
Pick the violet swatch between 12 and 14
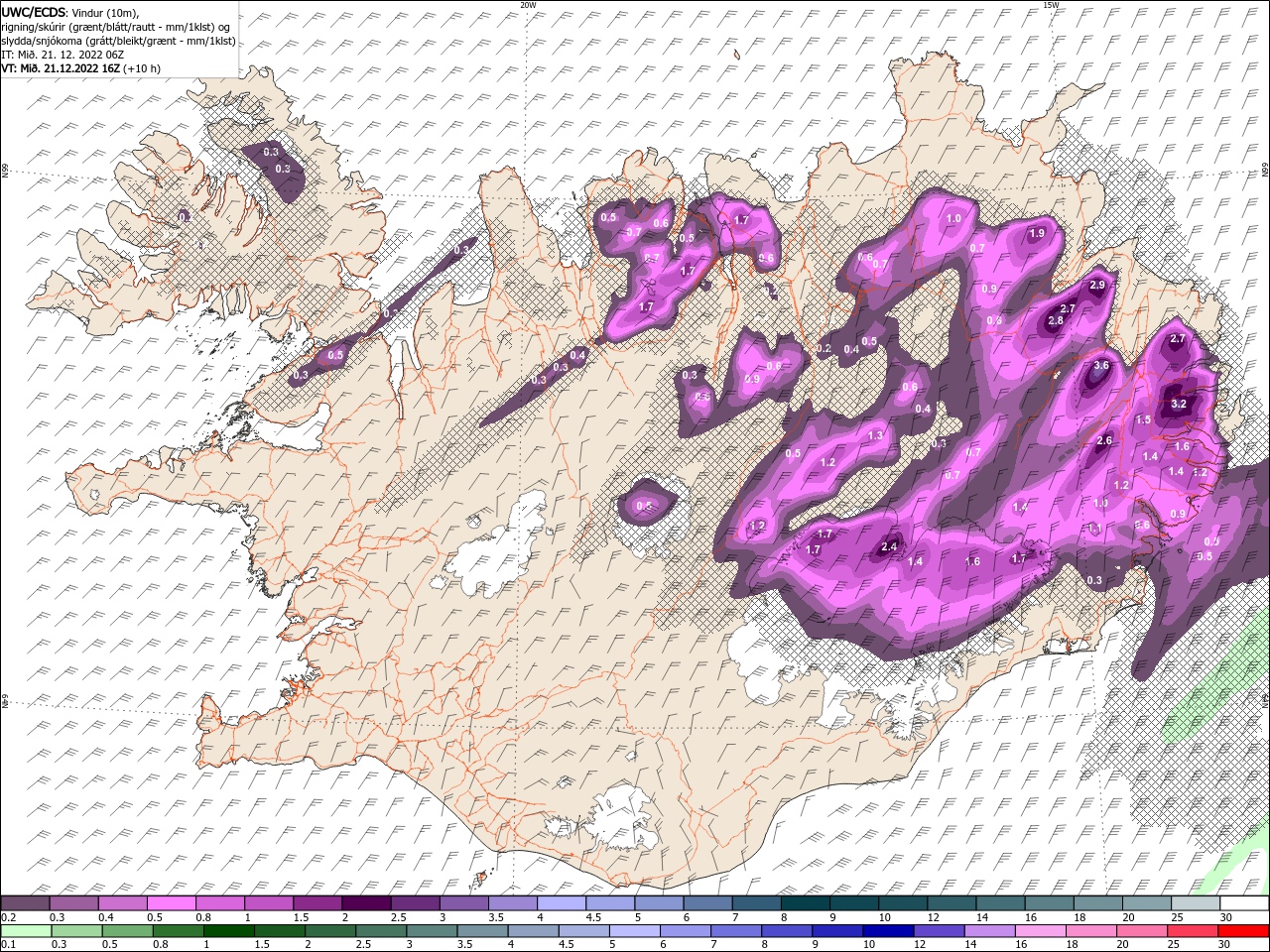point(938,930)
